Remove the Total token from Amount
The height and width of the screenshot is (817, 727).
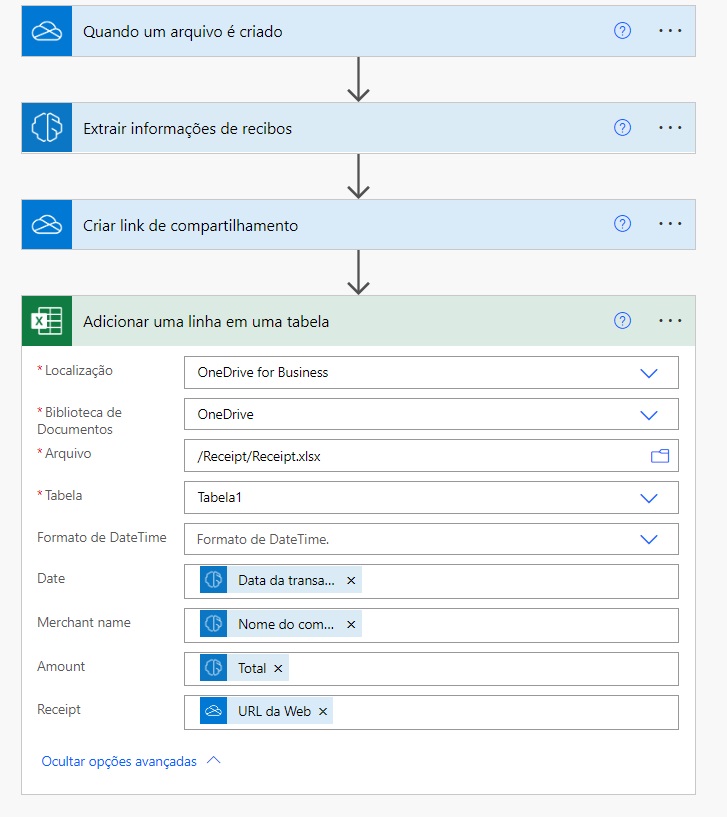[278, 668]
